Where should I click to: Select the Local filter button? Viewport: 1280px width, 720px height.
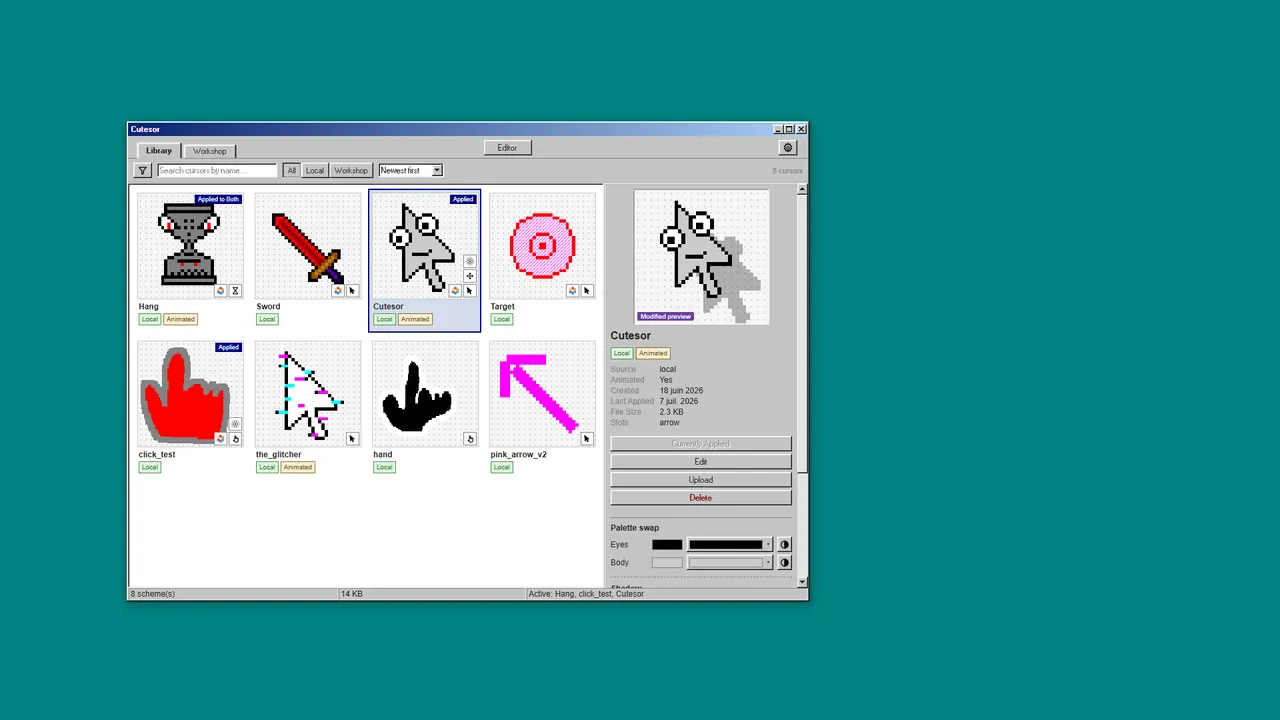pyautogui.click(x=315, y=171)
